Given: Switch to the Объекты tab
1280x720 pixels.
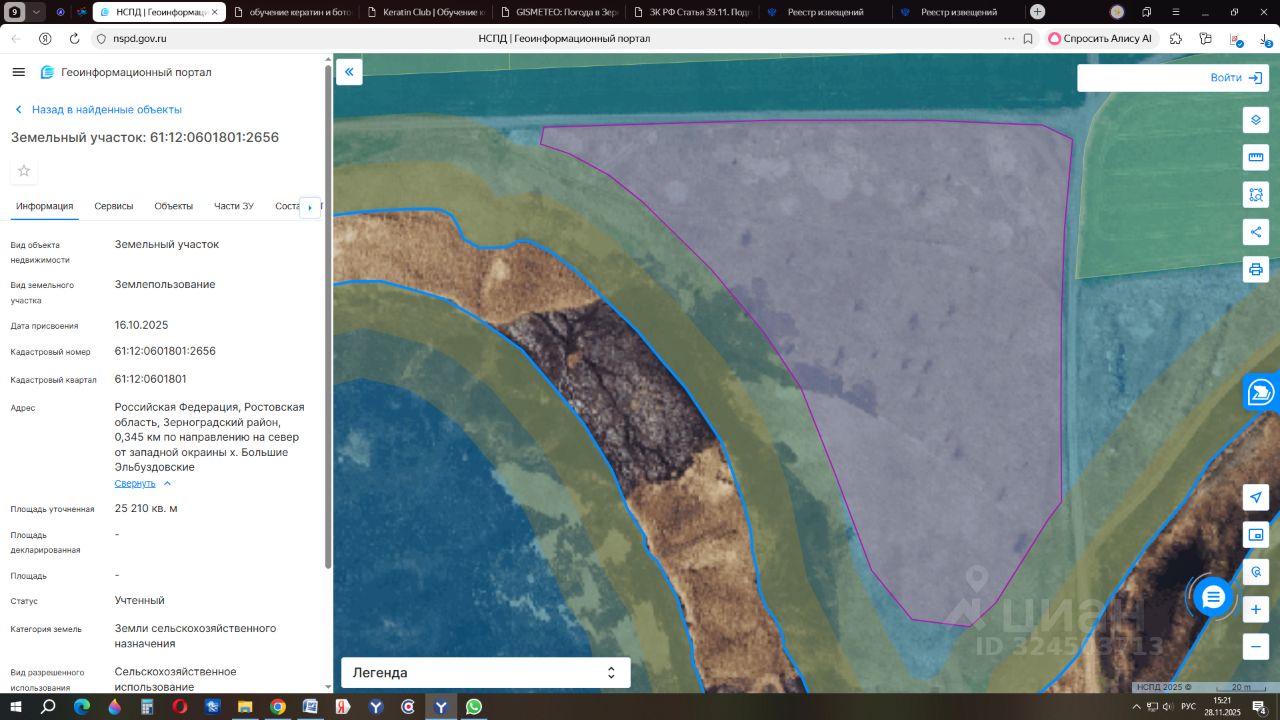Looking at the screenshot, I should pyautogui.click(x=174, y=206).
